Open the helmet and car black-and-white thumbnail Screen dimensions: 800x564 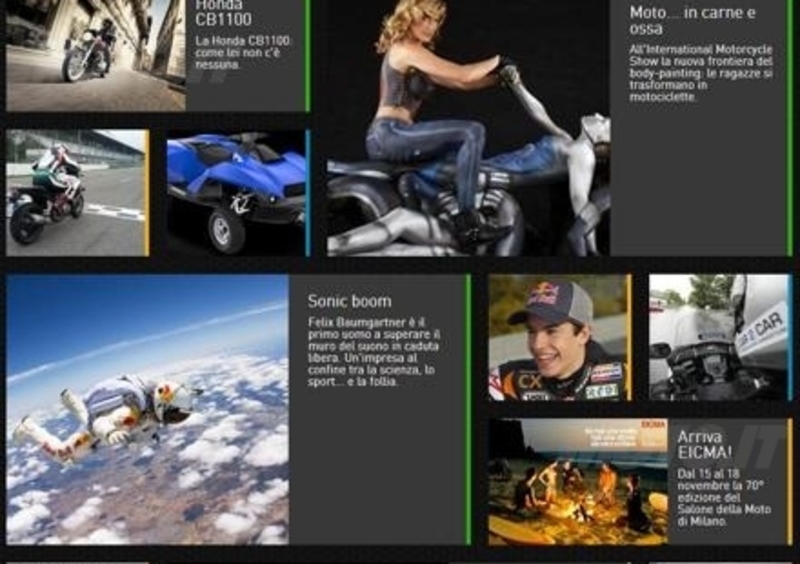[x=718, y=337]
